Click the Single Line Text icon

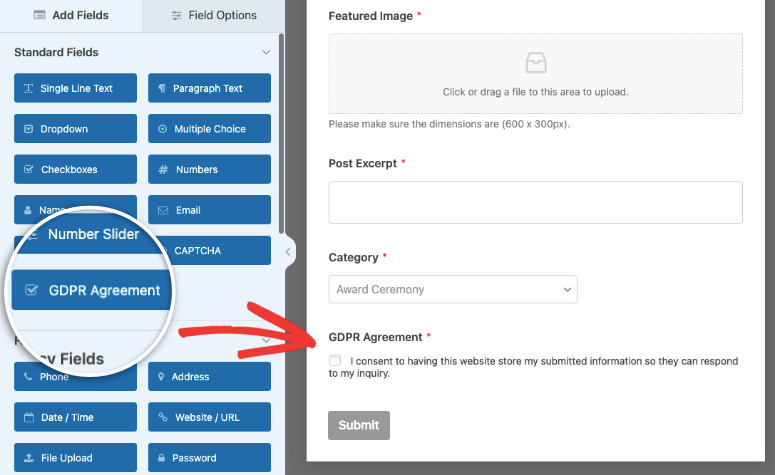tap(29, 88)
